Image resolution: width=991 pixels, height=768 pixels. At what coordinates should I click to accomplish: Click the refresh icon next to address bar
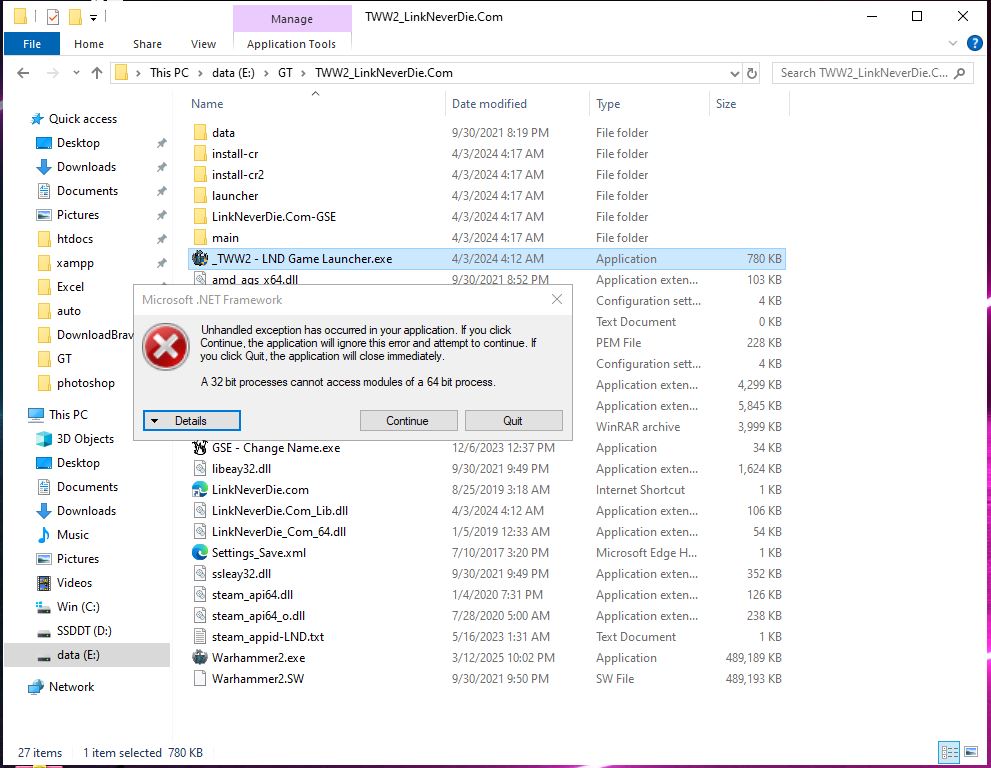(751, 73)
